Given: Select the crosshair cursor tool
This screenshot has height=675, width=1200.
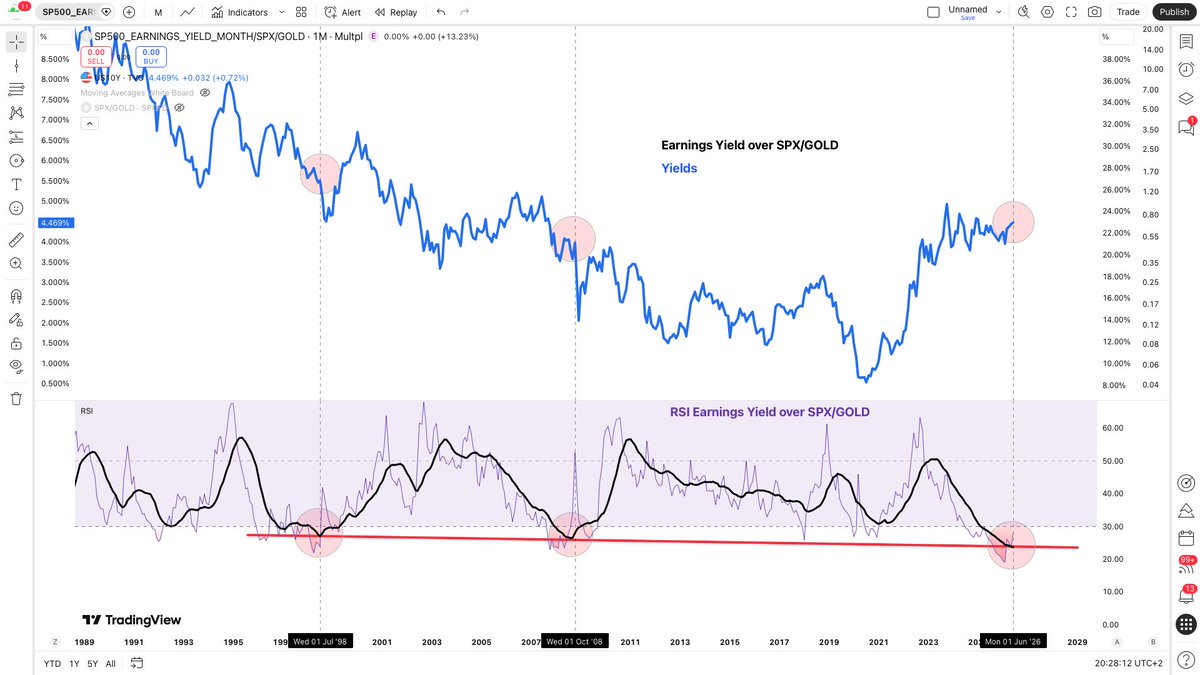Looking at the screenshot, I should pyautogui.click(x=16, y=42).
